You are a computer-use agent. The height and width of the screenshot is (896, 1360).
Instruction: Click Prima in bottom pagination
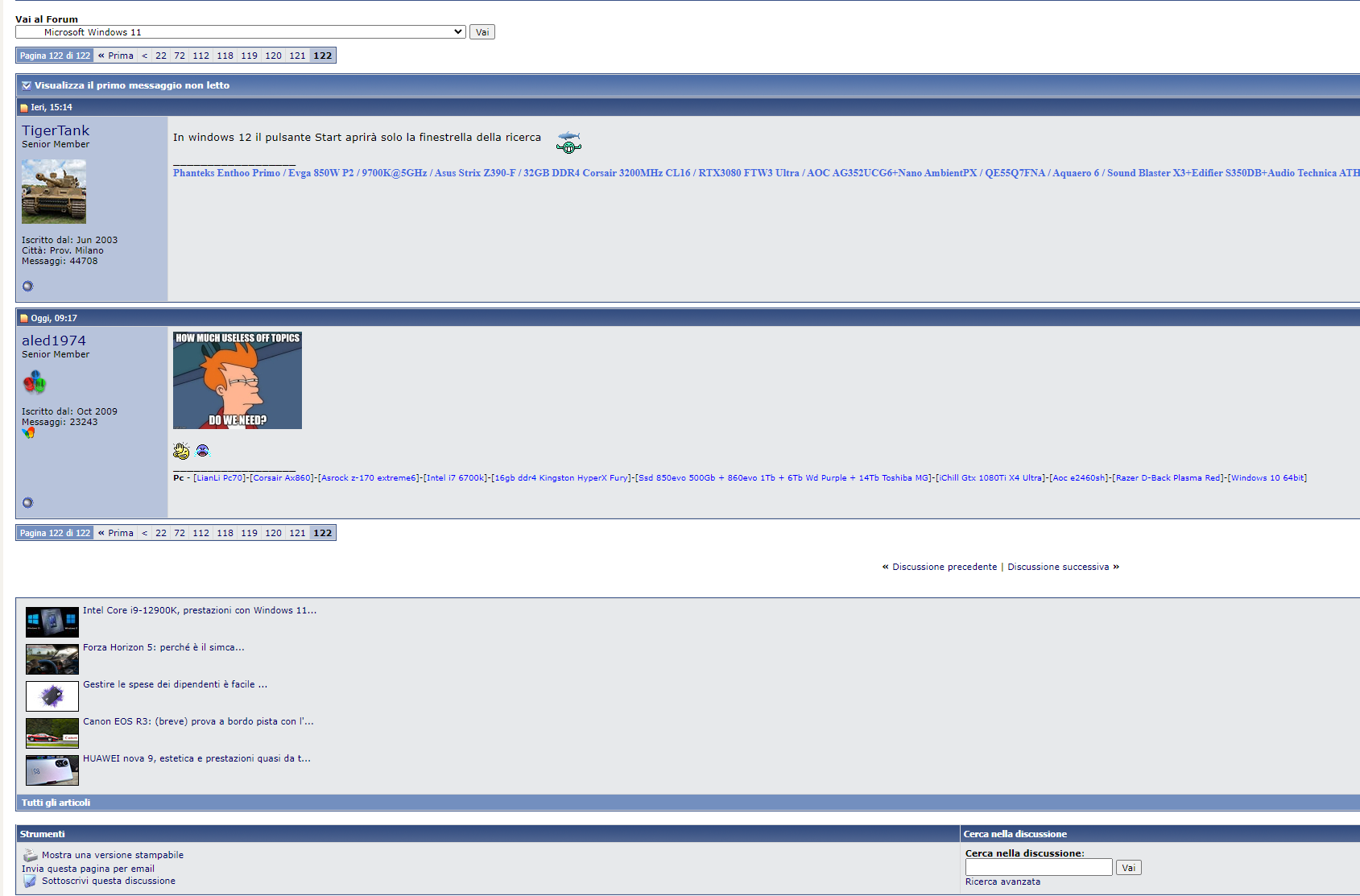click(116, 533)
